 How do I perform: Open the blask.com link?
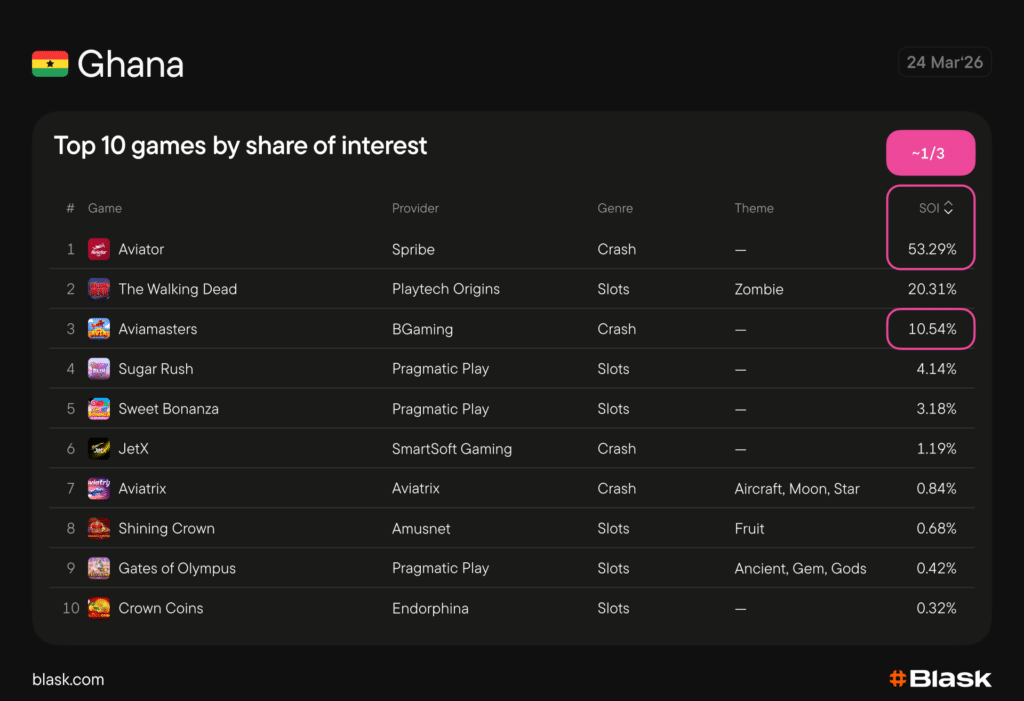[68, 679]
